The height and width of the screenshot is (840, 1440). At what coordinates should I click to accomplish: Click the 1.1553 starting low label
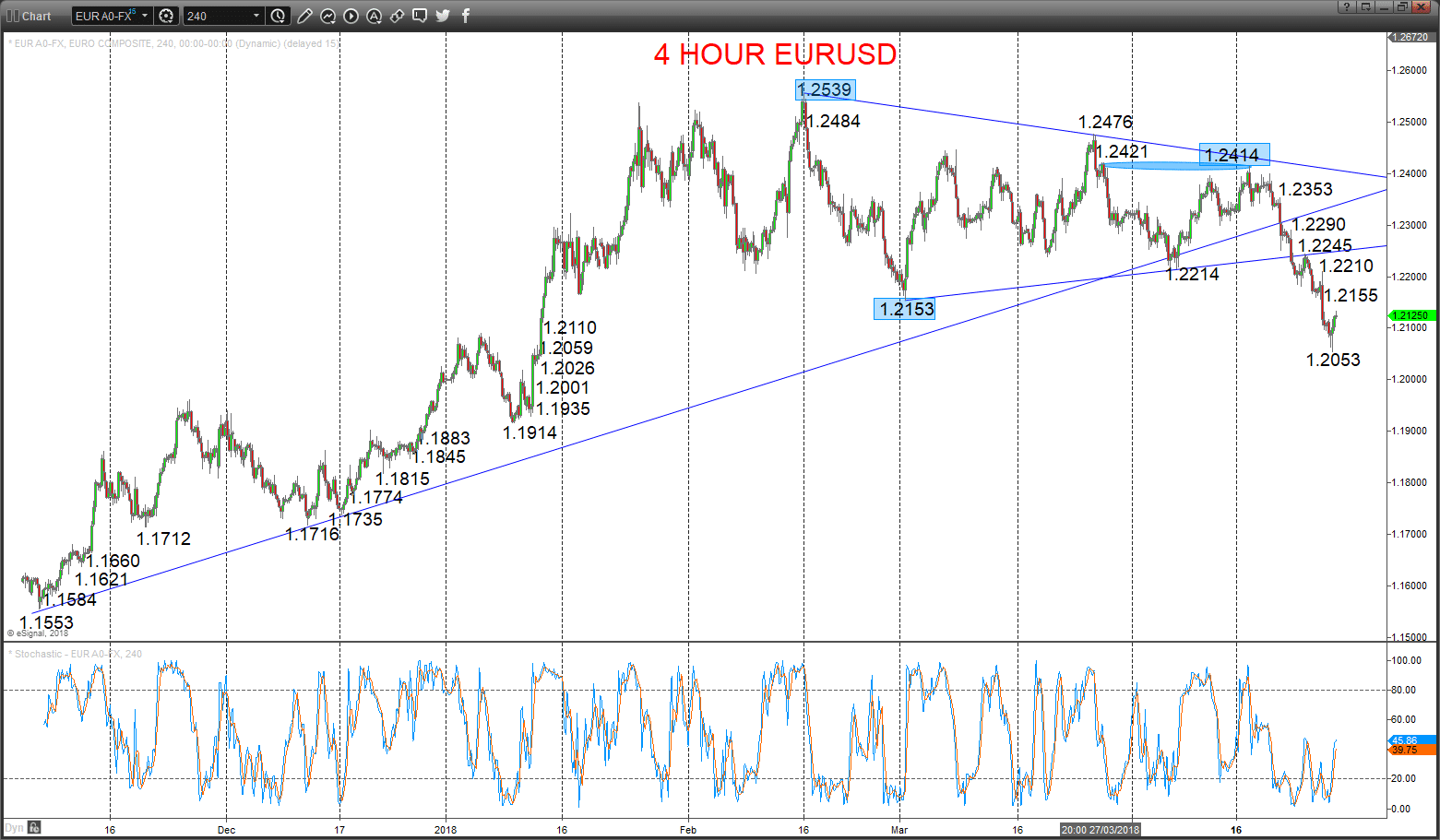46,622
